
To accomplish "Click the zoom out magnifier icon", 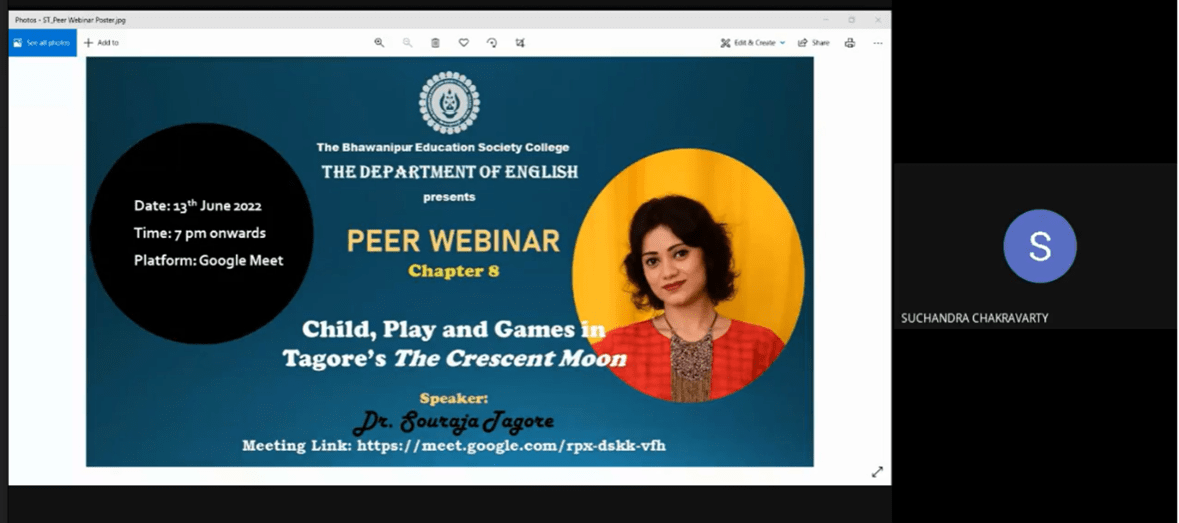I will tap(407, 43).
